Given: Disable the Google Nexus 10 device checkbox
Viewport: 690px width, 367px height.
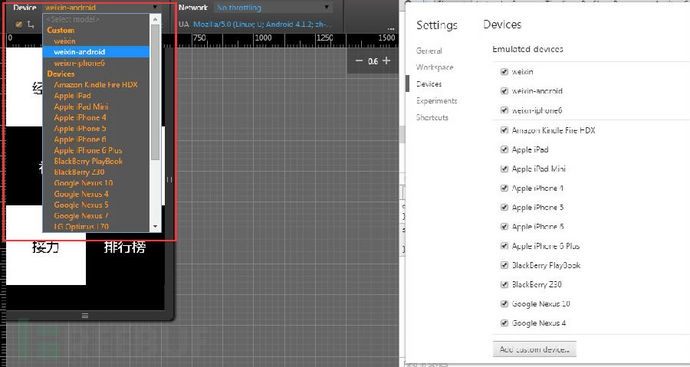Looking at the screenshot, I should (x=504, y=304).
